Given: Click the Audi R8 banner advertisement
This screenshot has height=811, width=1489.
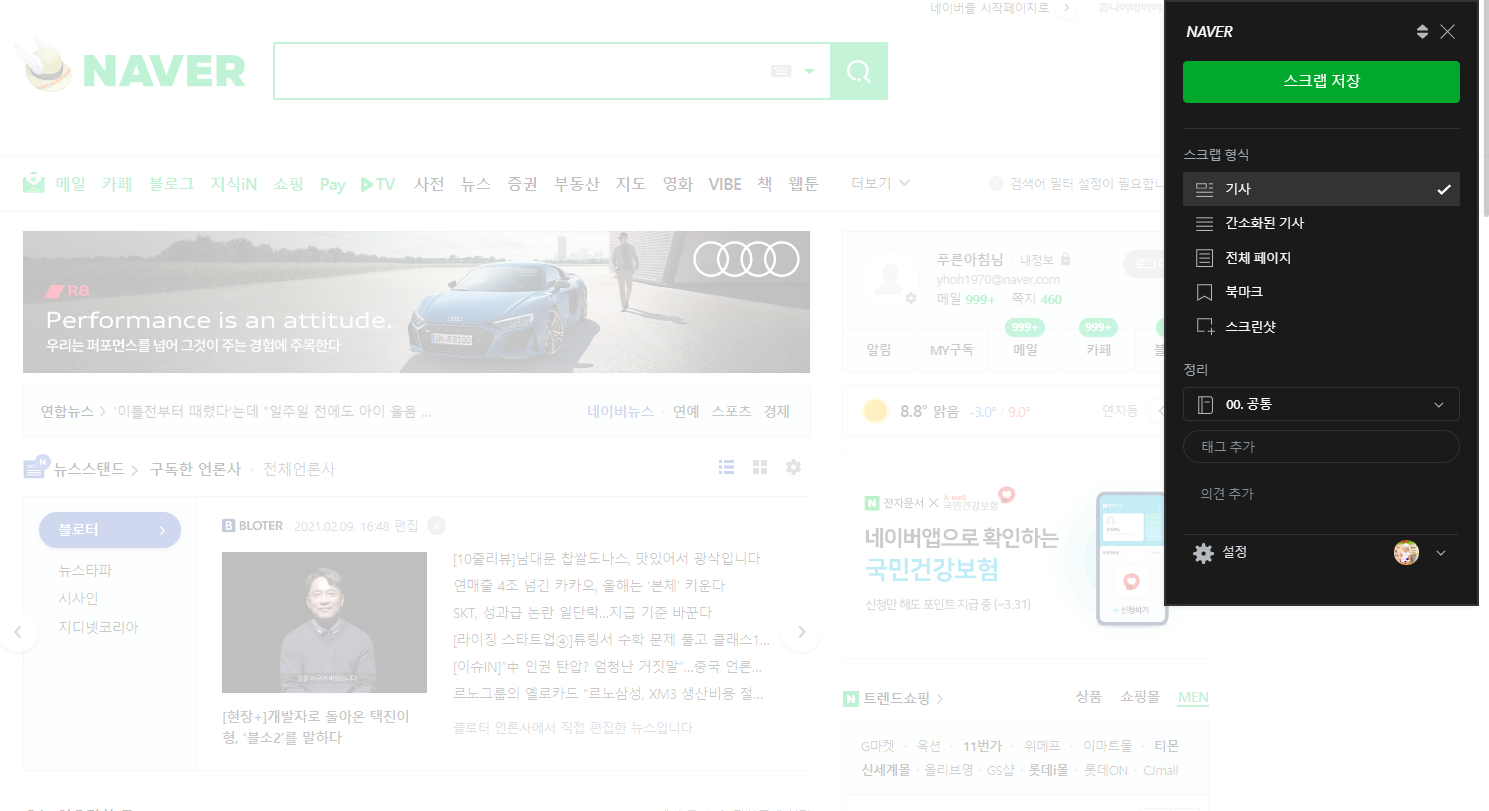Looking at the screenshot, I should point(416,302).
